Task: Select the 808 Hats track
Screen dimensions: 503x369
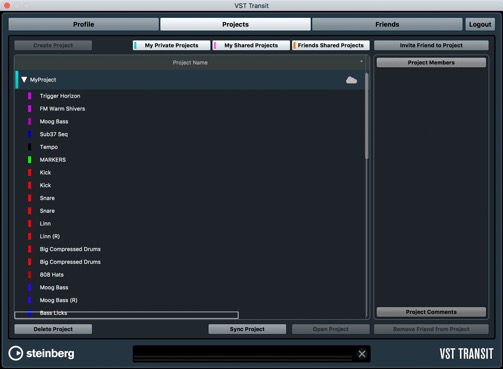Action: point(52,275)
